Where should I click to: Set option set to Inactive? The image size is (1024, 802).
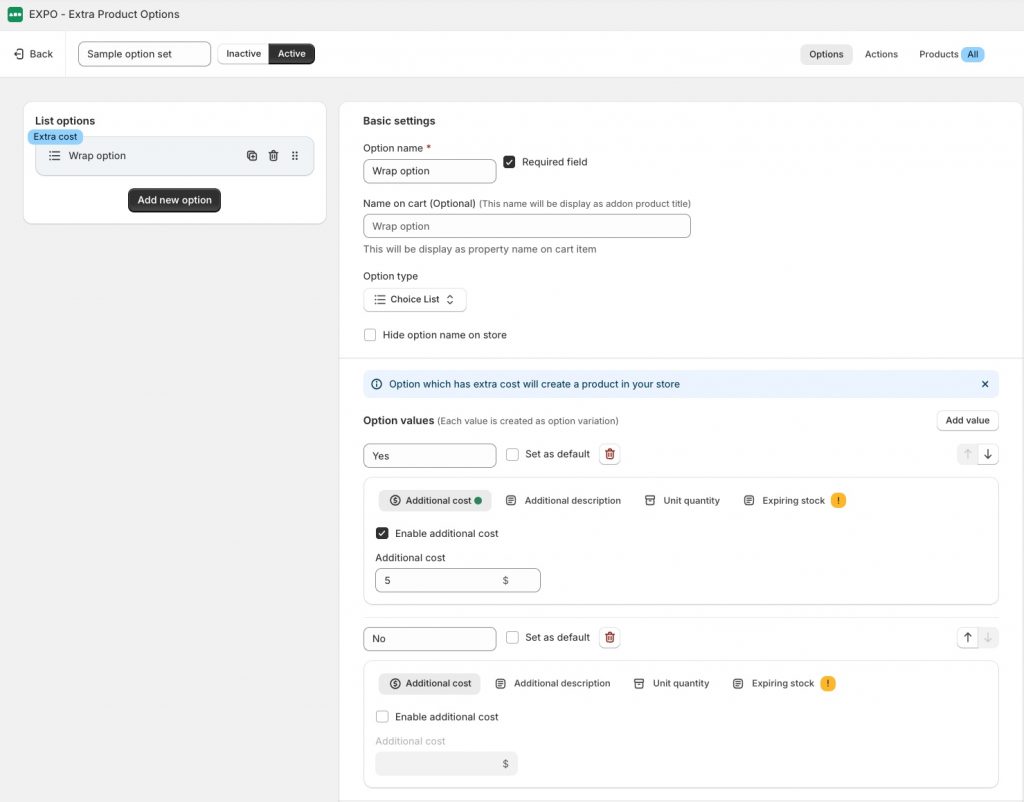(243, 54)
